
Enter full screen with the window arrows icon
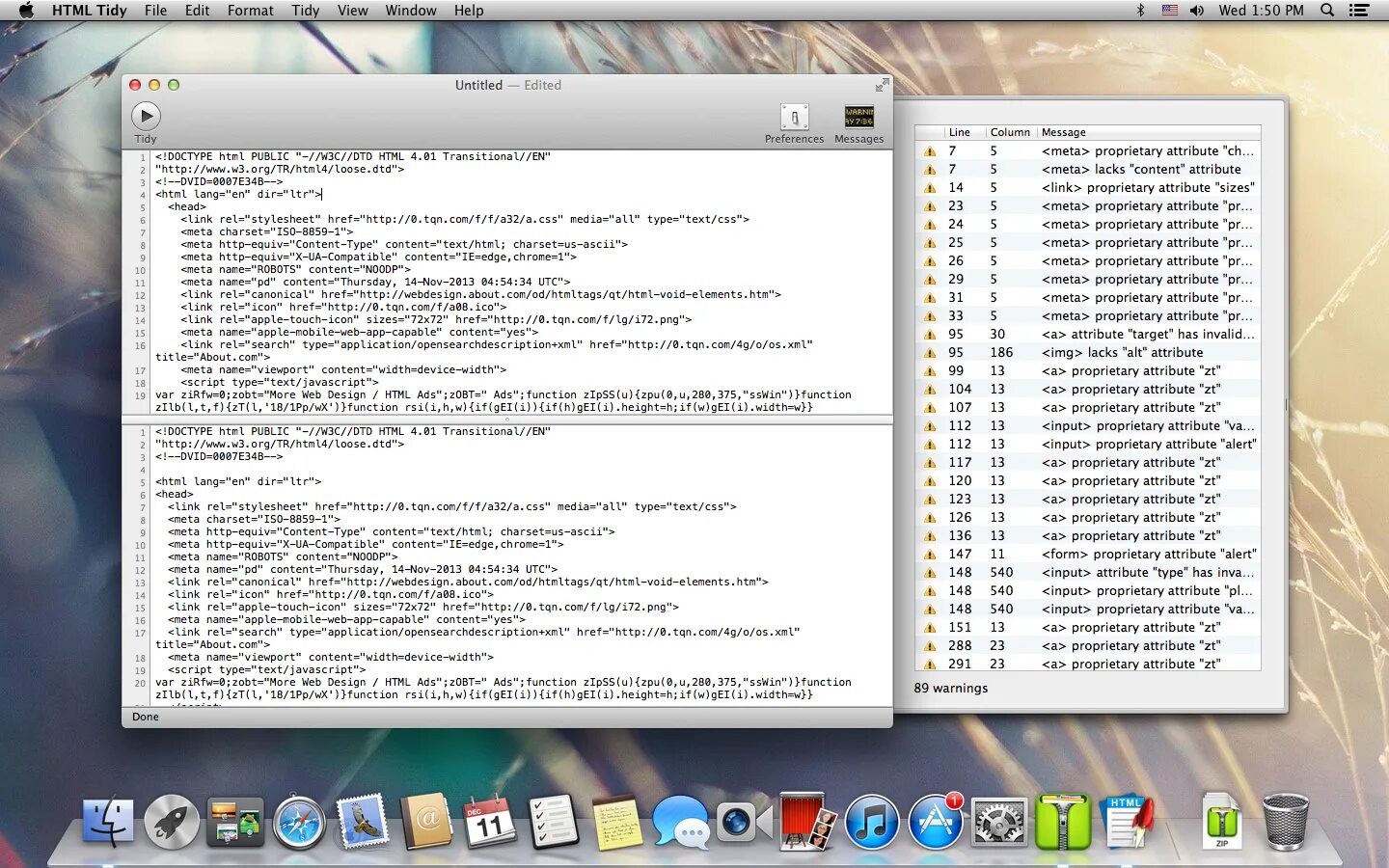882,85
